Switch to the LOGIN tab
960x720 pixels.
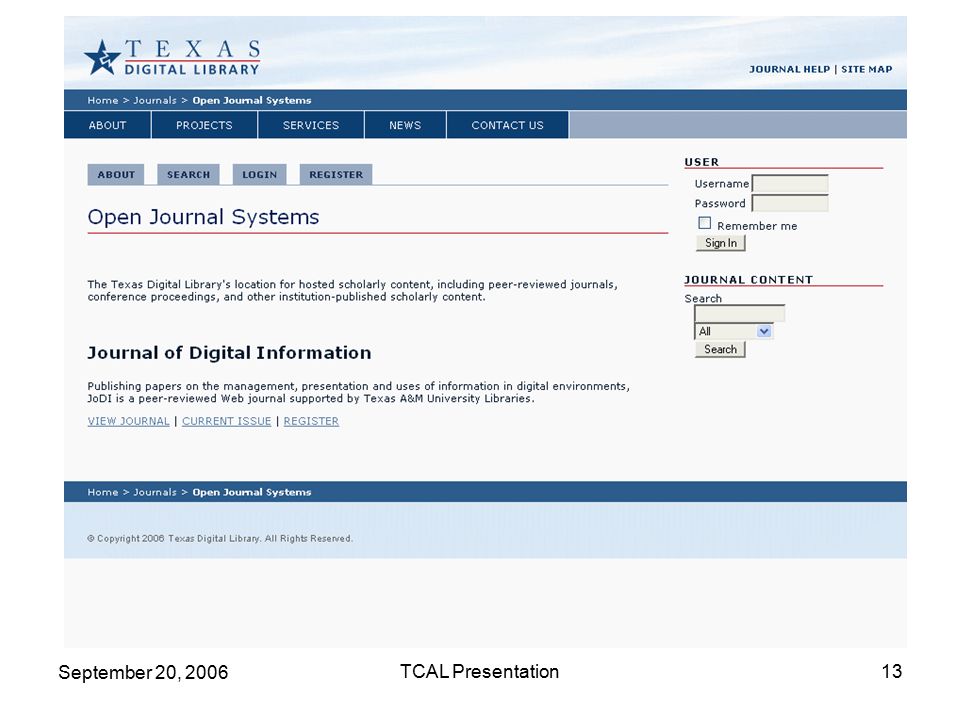click(259, 174)
